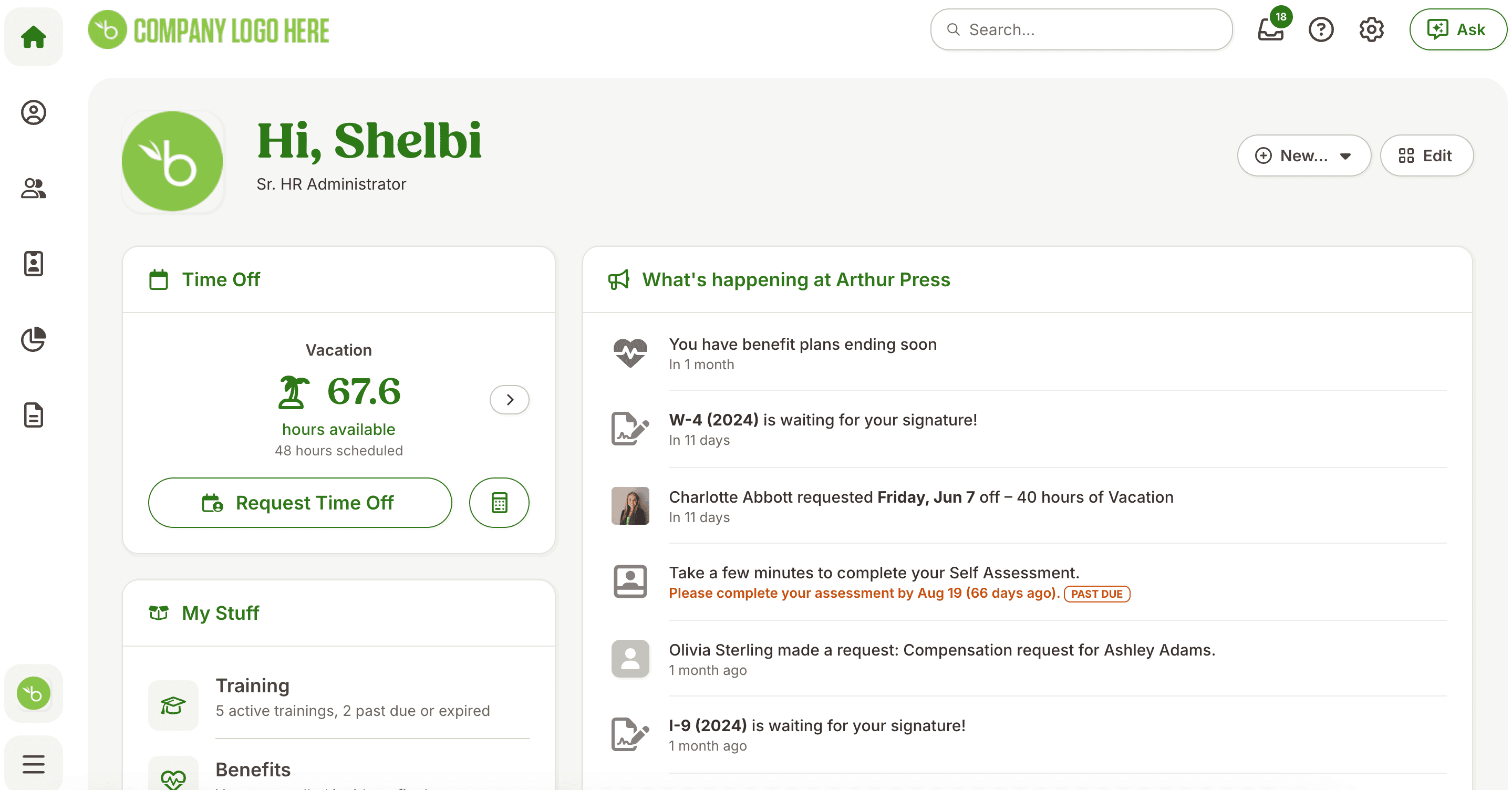Click the Edit dashboard button
Viewport: 1512px width, 790px height.
click(x=1426, y=155)
